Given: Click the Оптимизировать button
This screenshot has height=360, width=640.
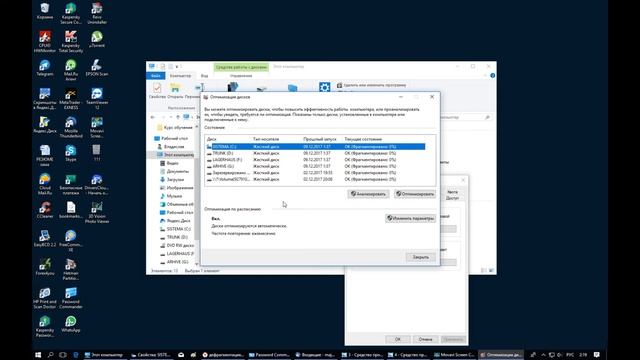Looking at the screenshot, I should click(415, 194).
